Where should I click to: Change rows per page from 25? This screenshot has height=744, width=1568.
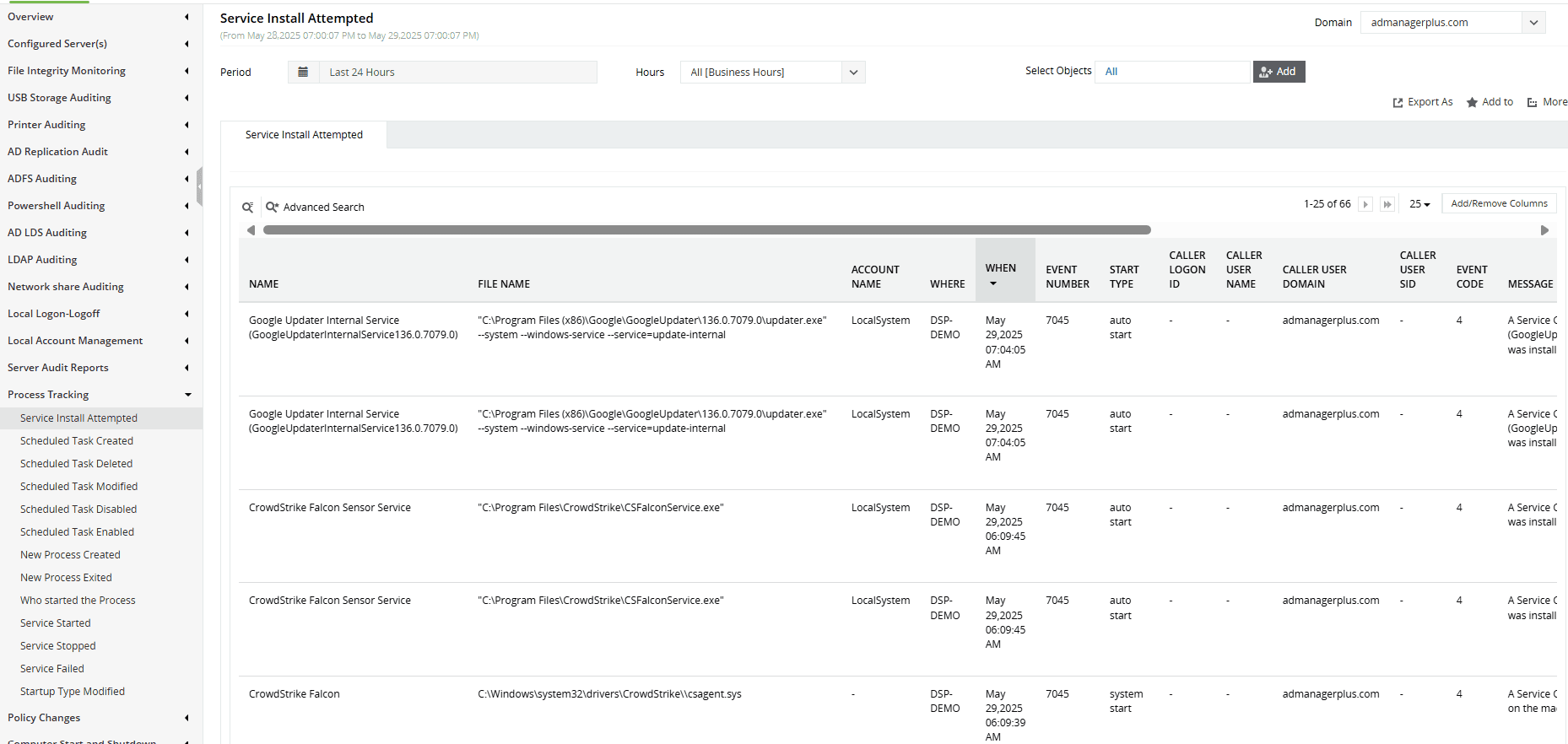point(1419,204)
